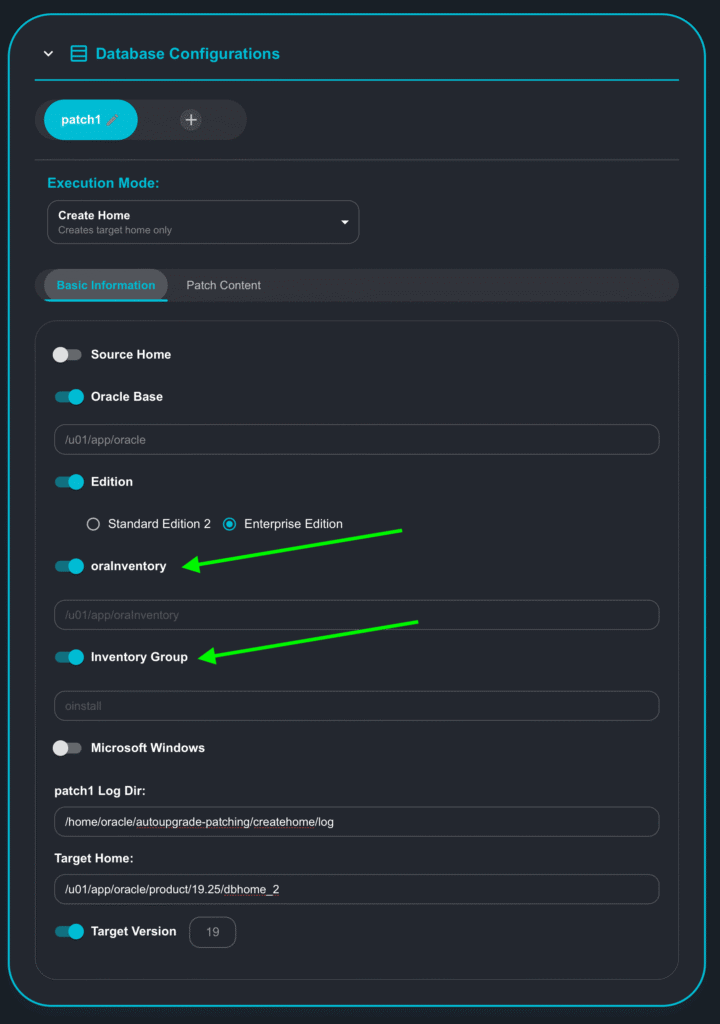Collapse the Database Configurations section chevron
The height and width of the screenshot is (1024, 720).
[x=48, y=54]
